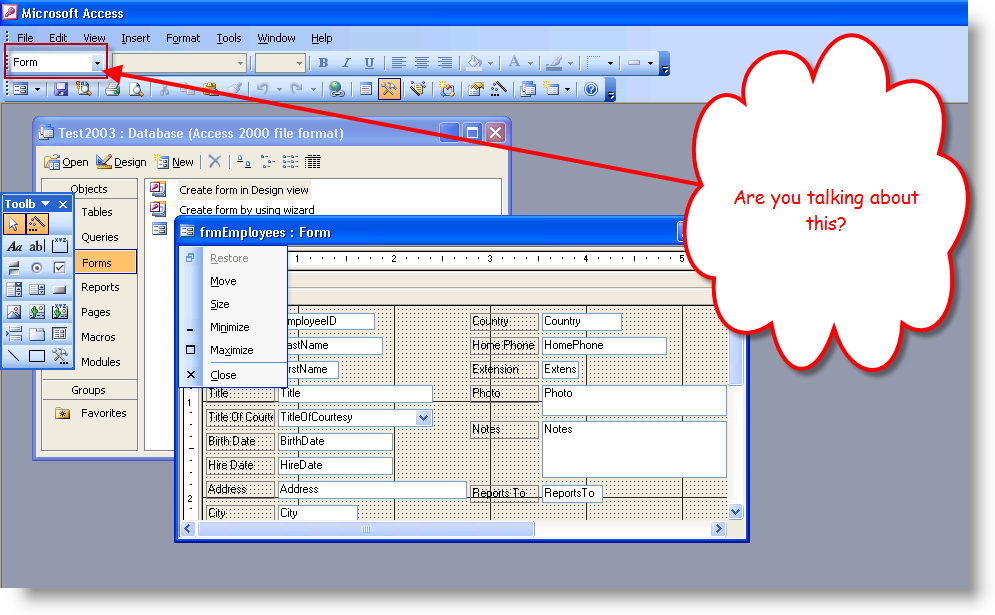The image size is (995, 615).
Task: Click the Fill/Back Color bucket
Action: point(474,63)
